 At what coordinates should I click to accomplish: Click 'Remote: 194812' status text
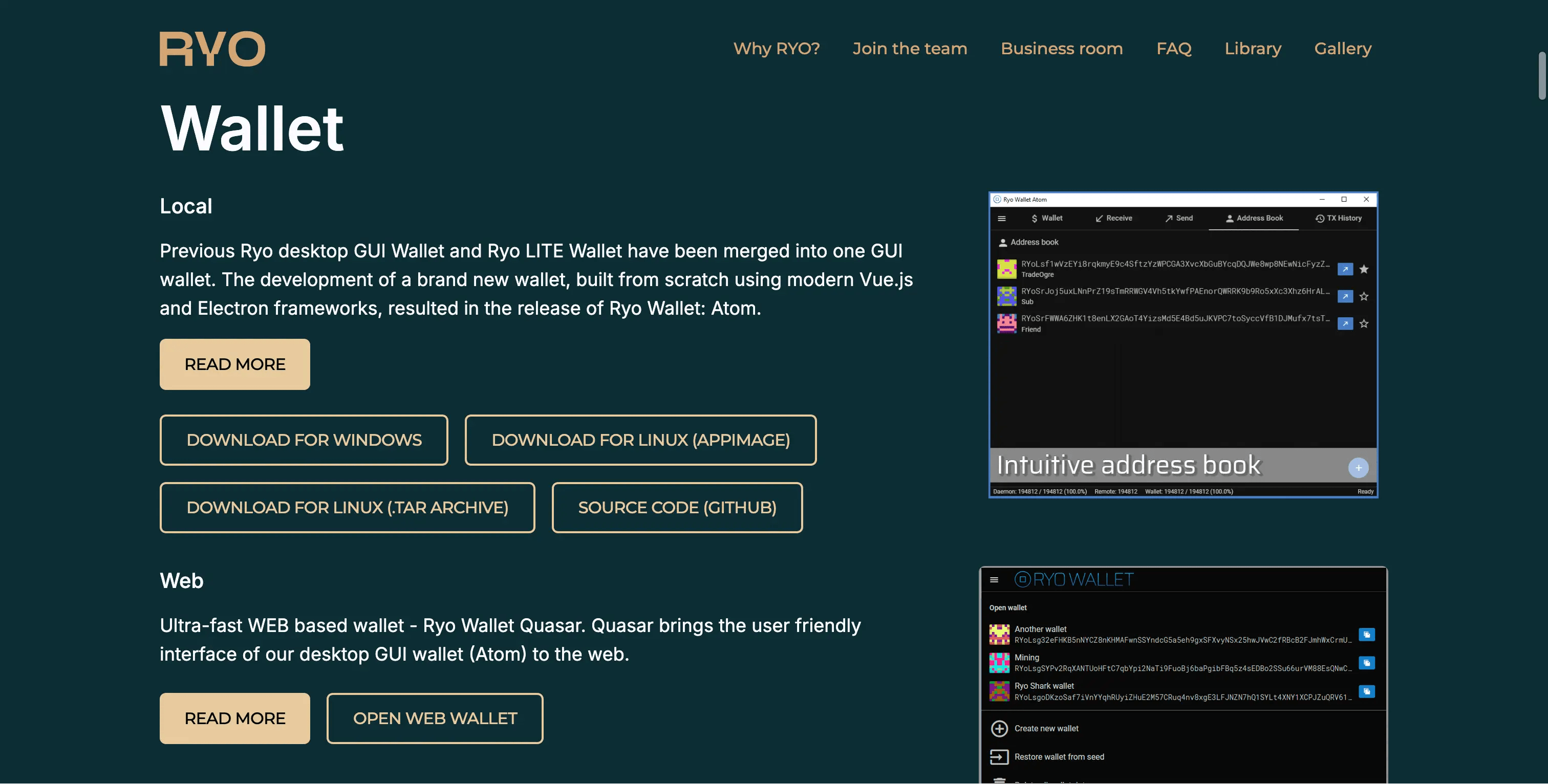click(1116, 491)
